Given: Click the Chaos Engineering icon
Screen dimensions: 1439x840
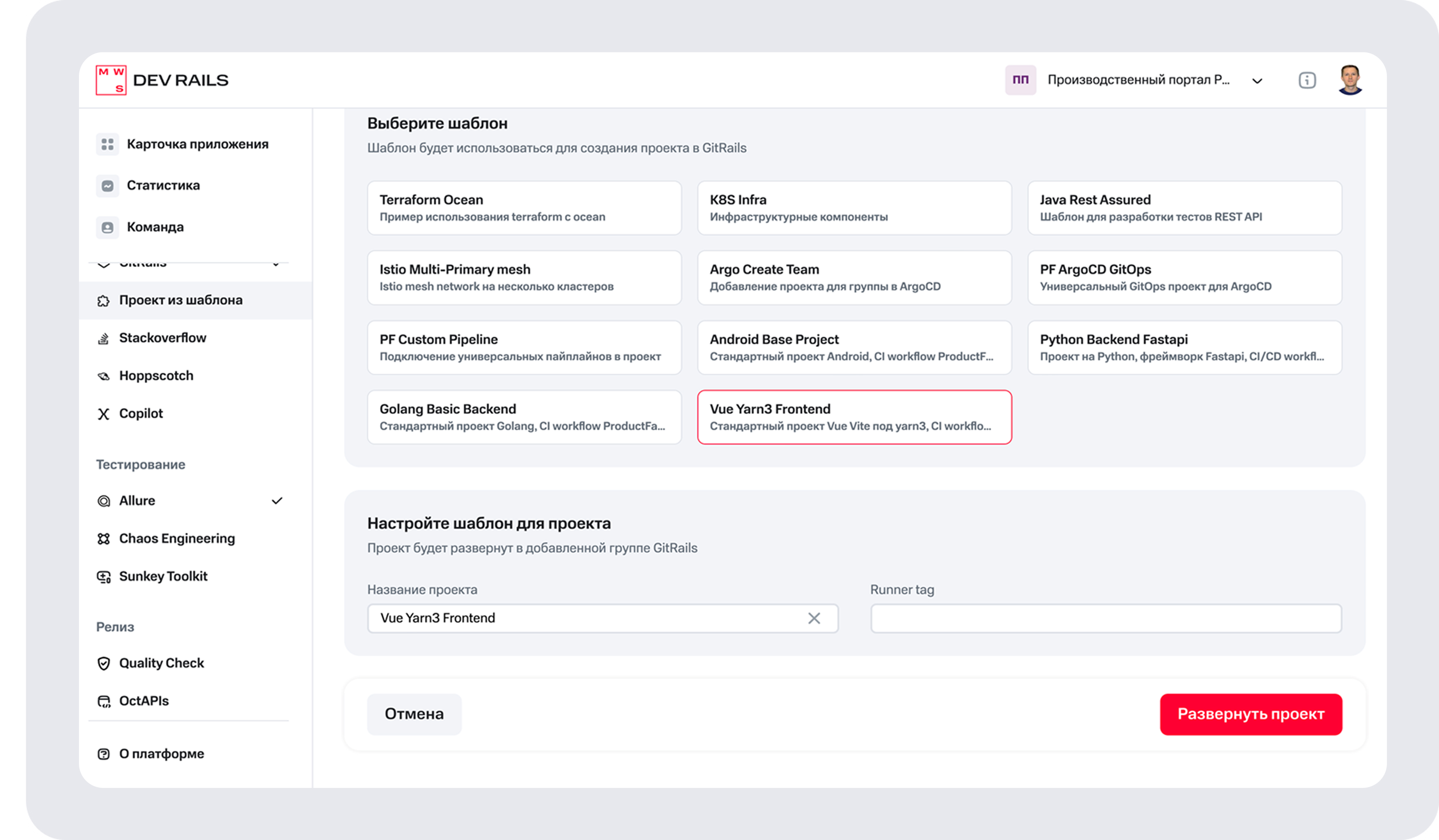Looking at the screenshot, I should 103,538.
